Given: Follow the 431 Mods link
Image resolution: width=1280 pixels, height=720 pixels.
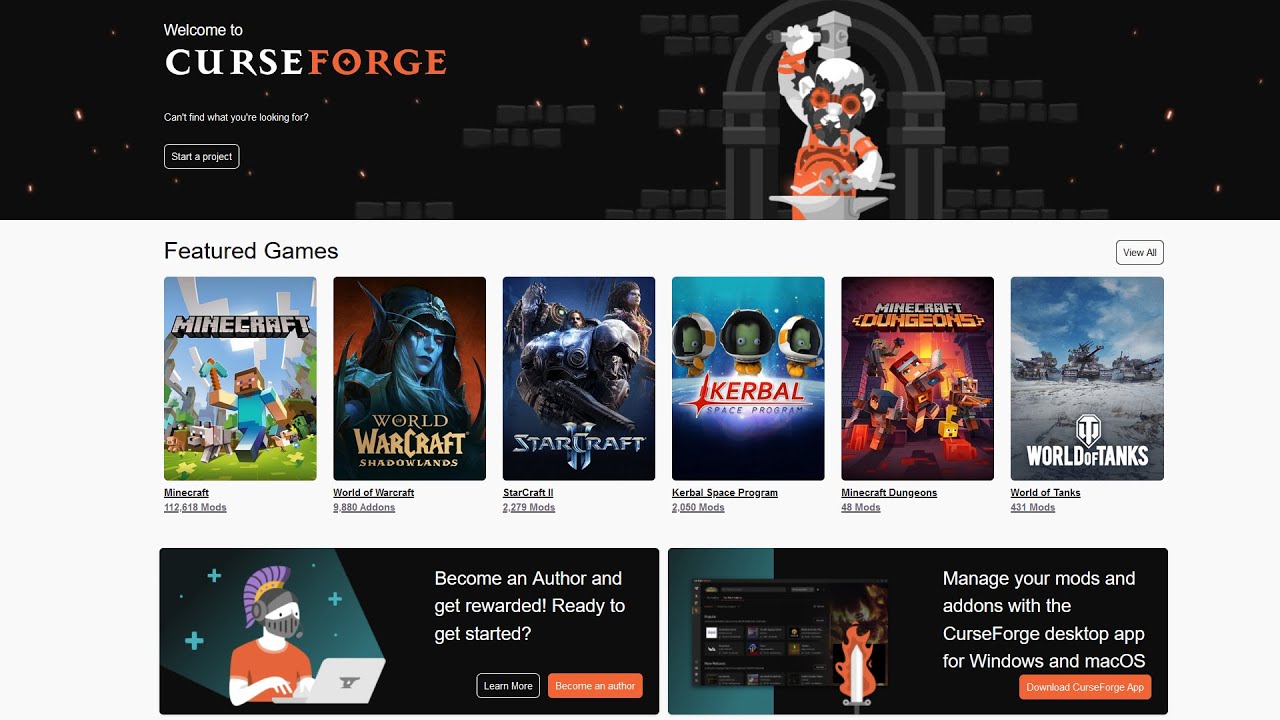Looking at the screenshot, I should pos(1033,508).
